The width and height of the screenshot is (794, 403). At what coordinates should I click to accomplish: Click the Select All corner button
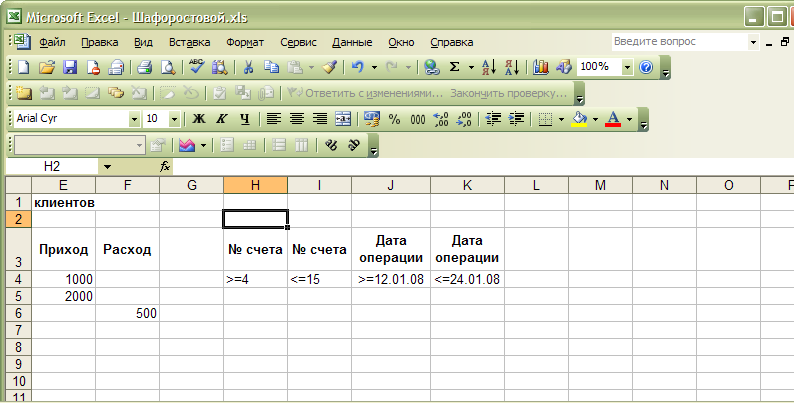(19, 185)
